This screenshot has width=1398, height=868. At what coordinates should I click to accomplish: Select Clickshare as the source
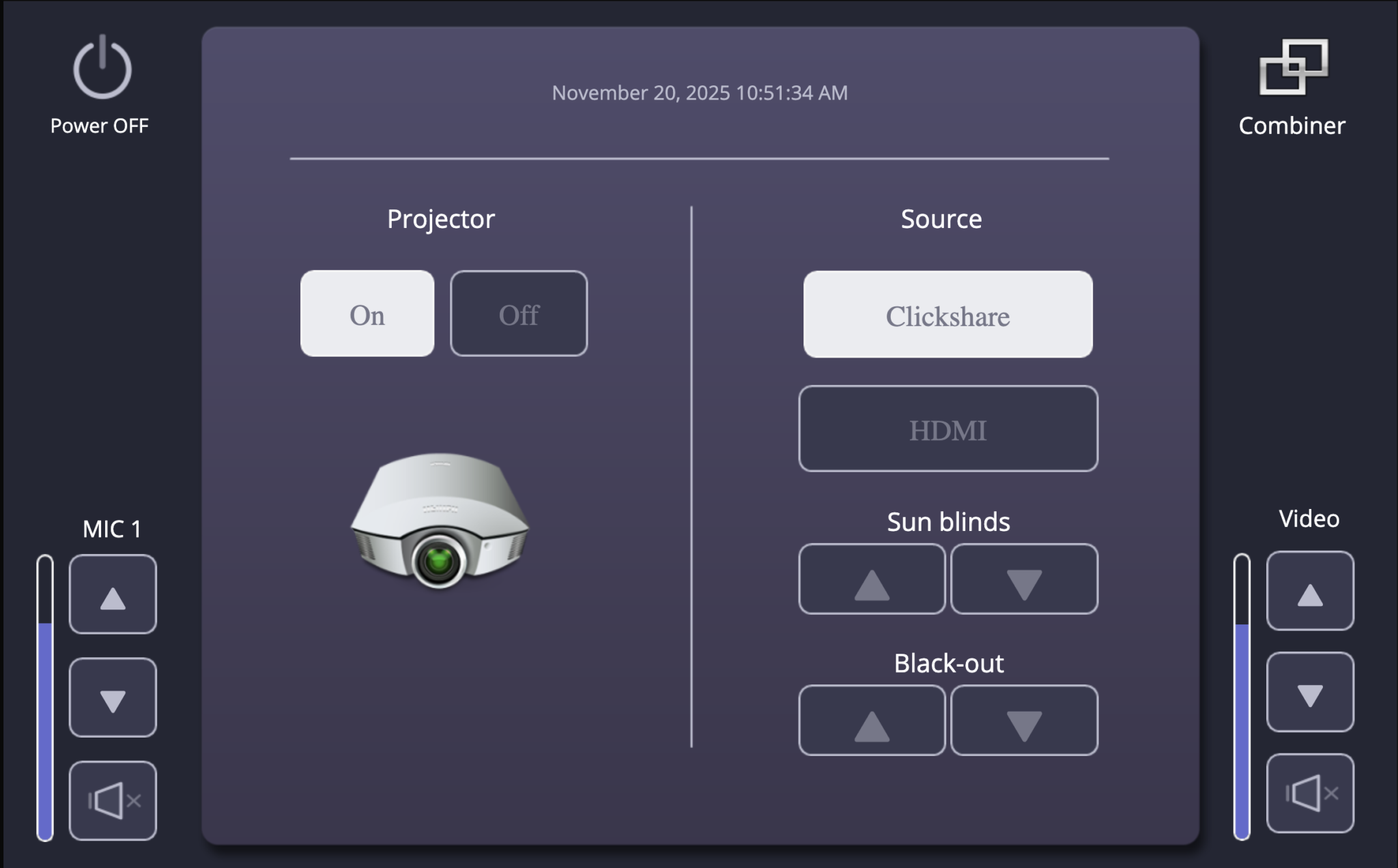point(947,315)
